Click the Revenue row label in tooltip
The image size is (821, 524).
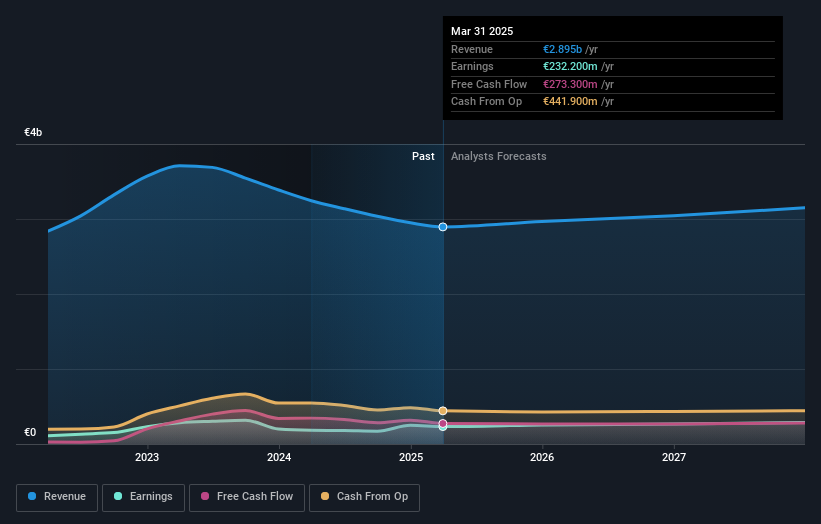[472, 49]
